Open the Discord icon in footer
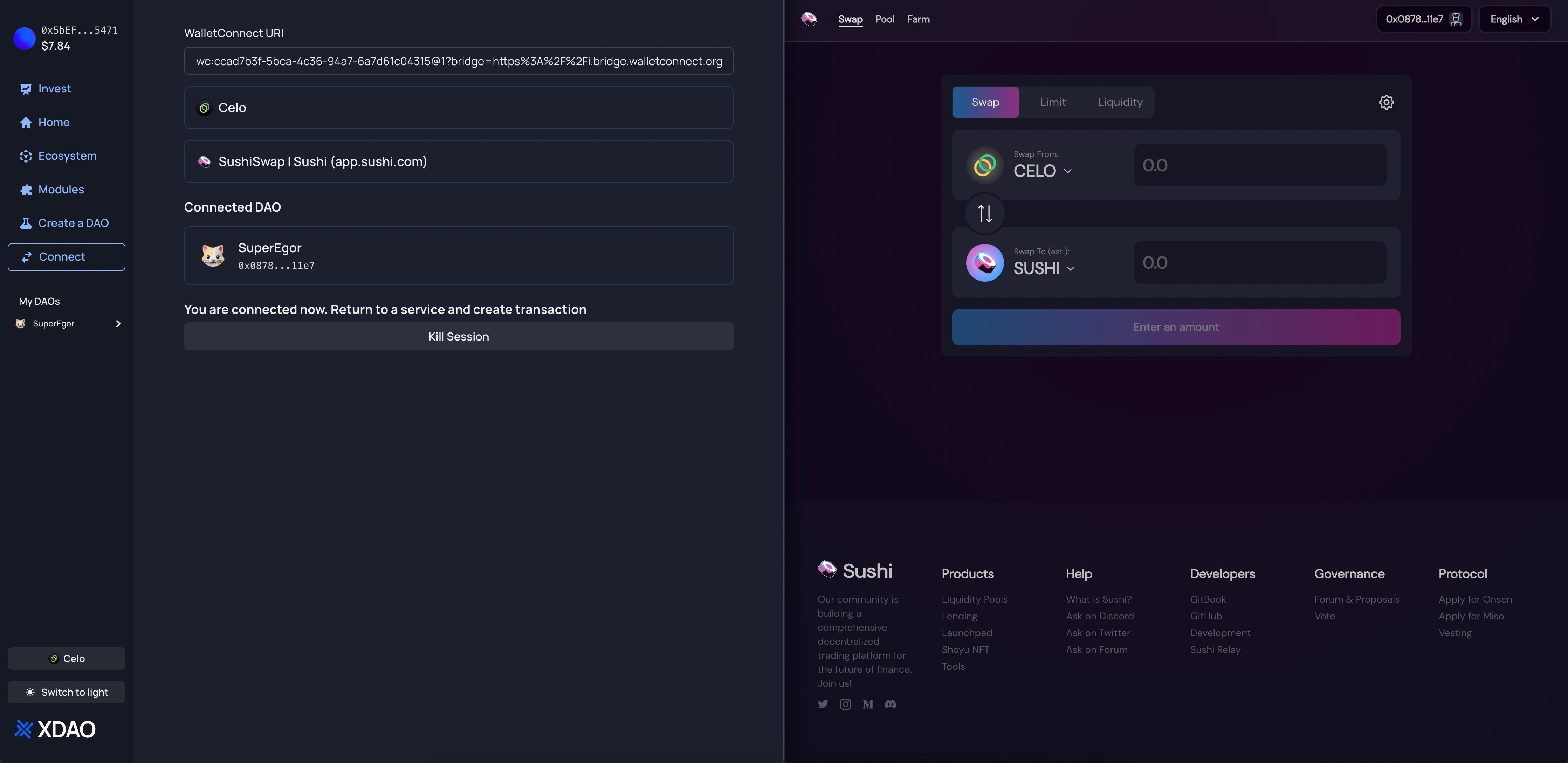Image resolution: width=1568 pixels, height=763 pixels. (x=890, y=704)
